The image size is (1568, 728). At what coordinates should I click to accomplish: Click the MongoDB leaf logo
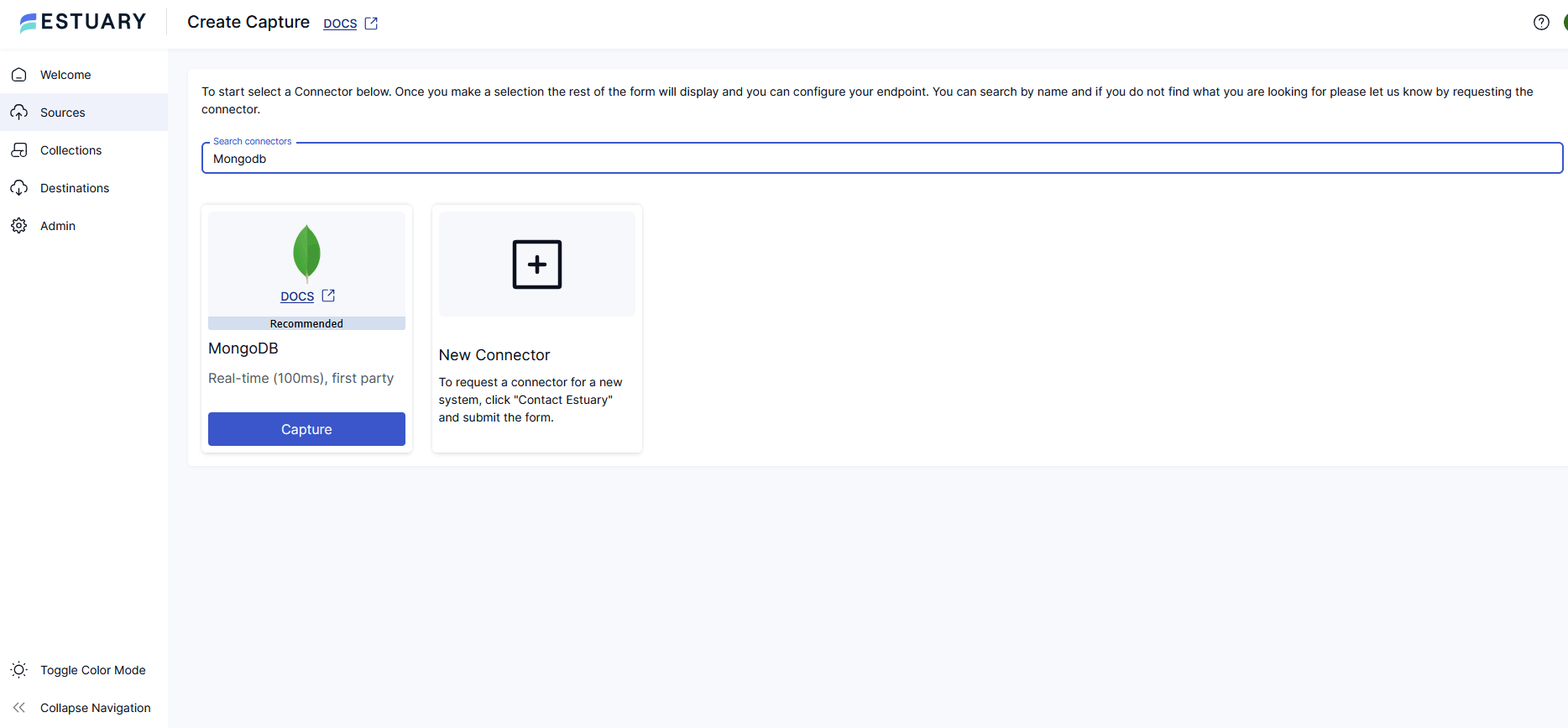(306, 252)
